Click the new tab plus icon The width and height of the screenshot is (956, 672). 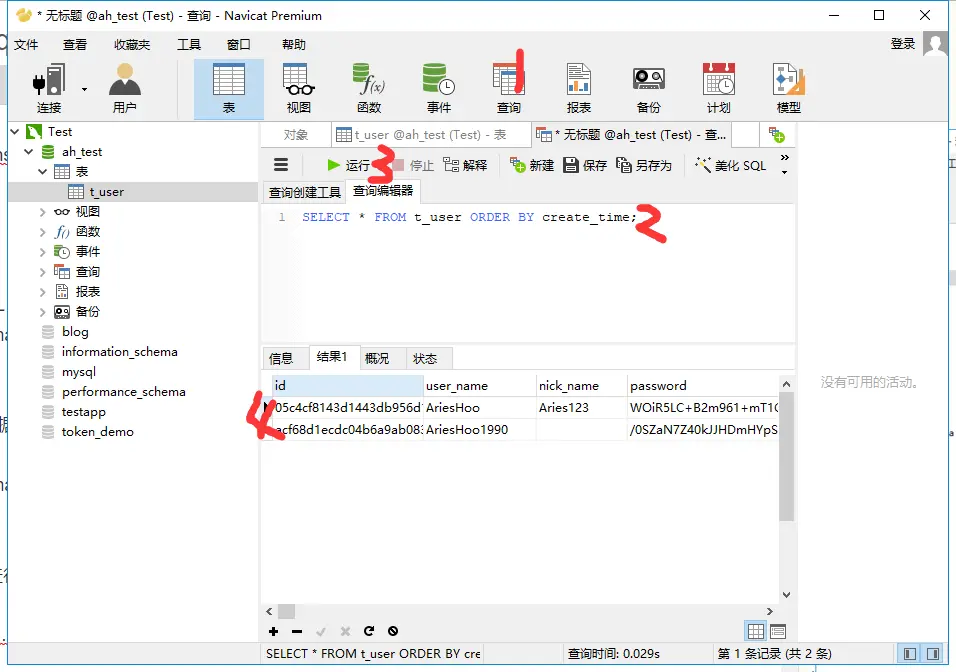[777, 135]
